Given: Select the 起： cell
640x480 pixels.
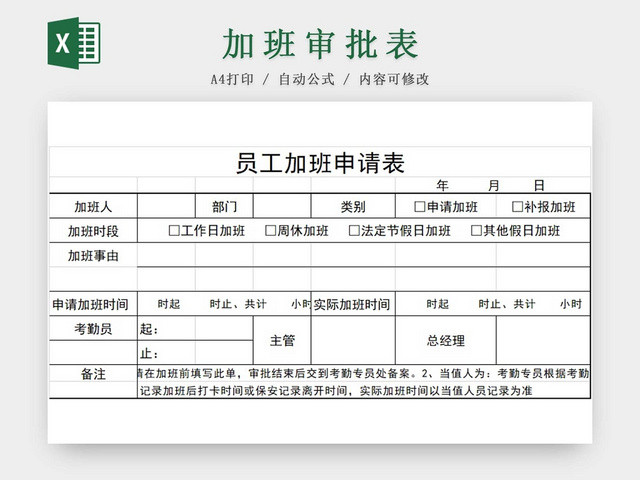Looking at the screenshot, I should point(167,328).
